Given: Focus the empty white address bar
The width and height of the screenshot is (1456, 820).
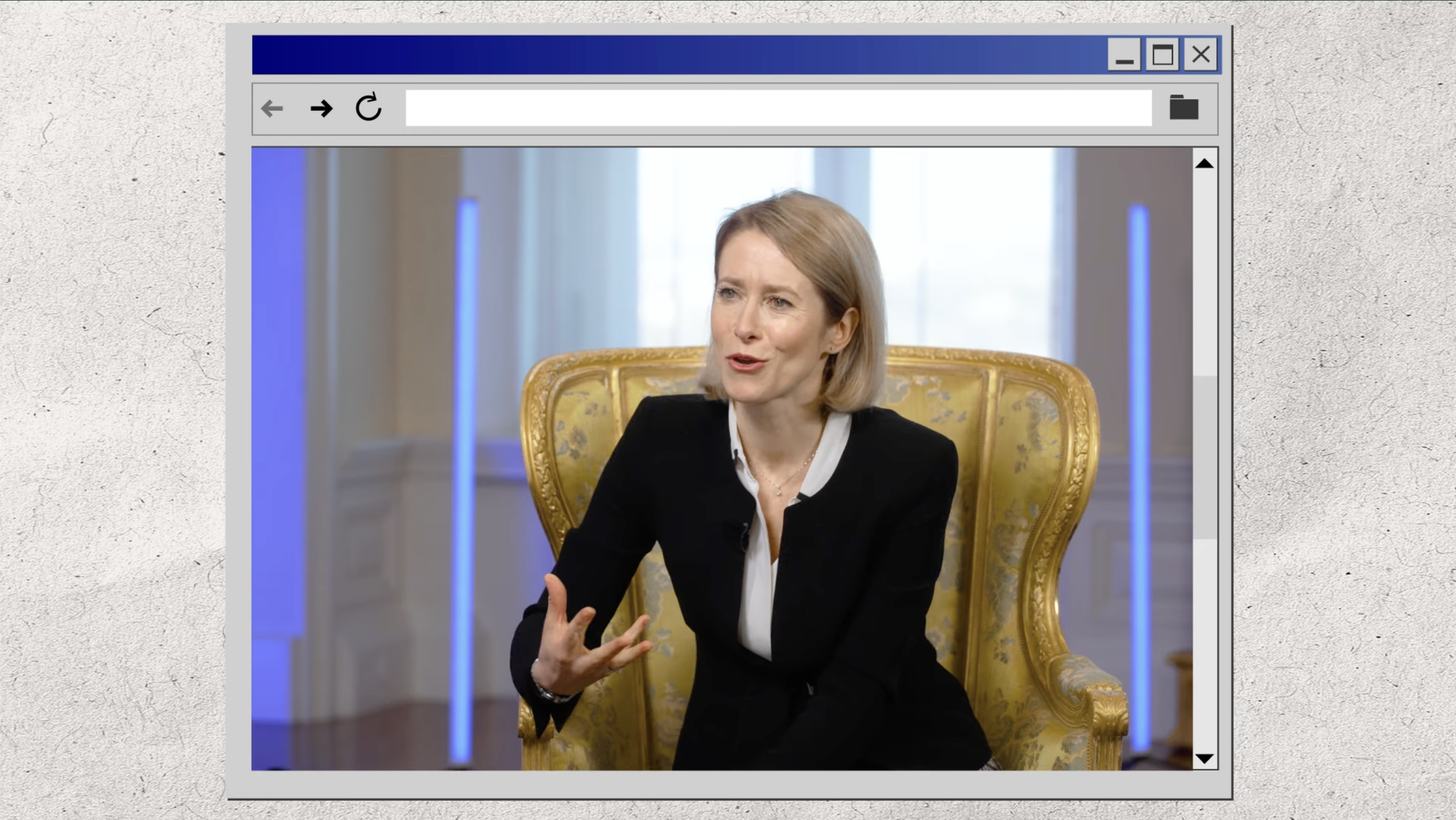Looking at the screenshot, I should [x=778, y=108].
